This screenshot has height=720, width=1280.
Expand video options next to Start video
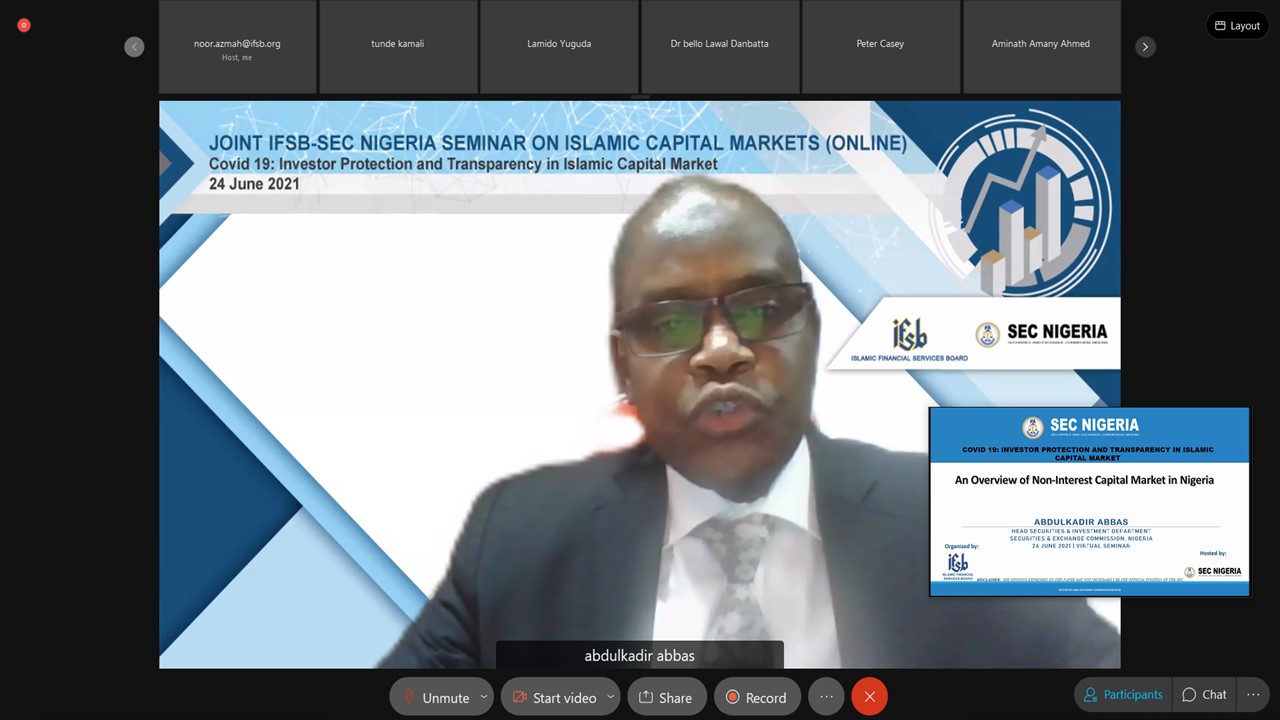[x=611, y=697]
